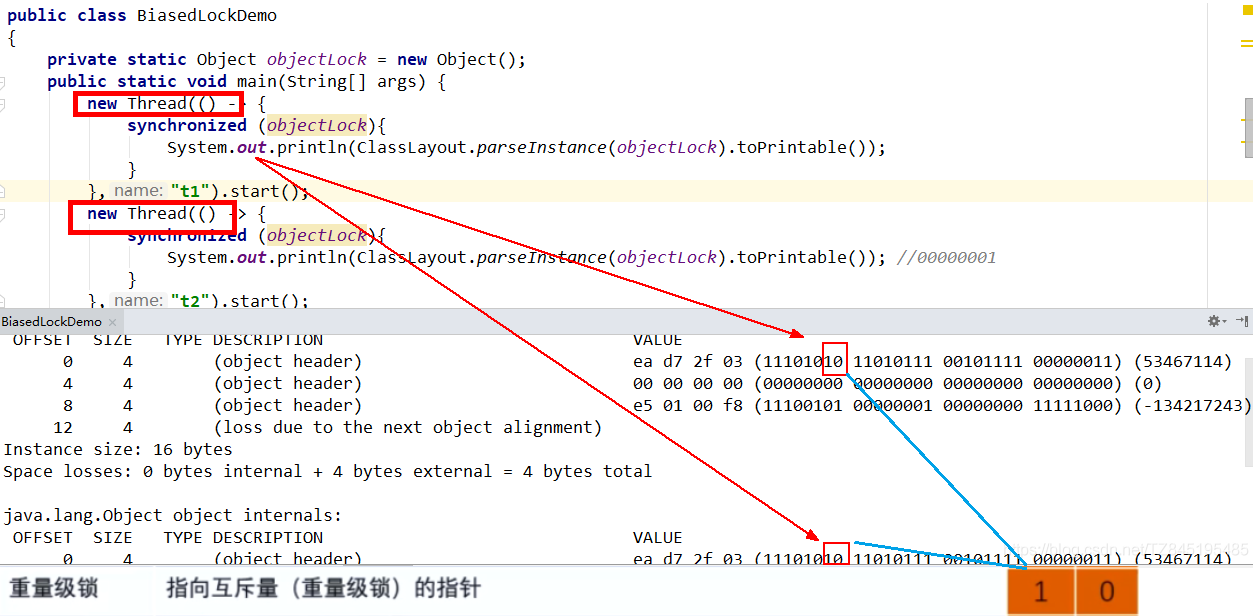Click "java.lang.Object object internals:" line
Screen dimensions: 1253x616
tap(173, 516)
